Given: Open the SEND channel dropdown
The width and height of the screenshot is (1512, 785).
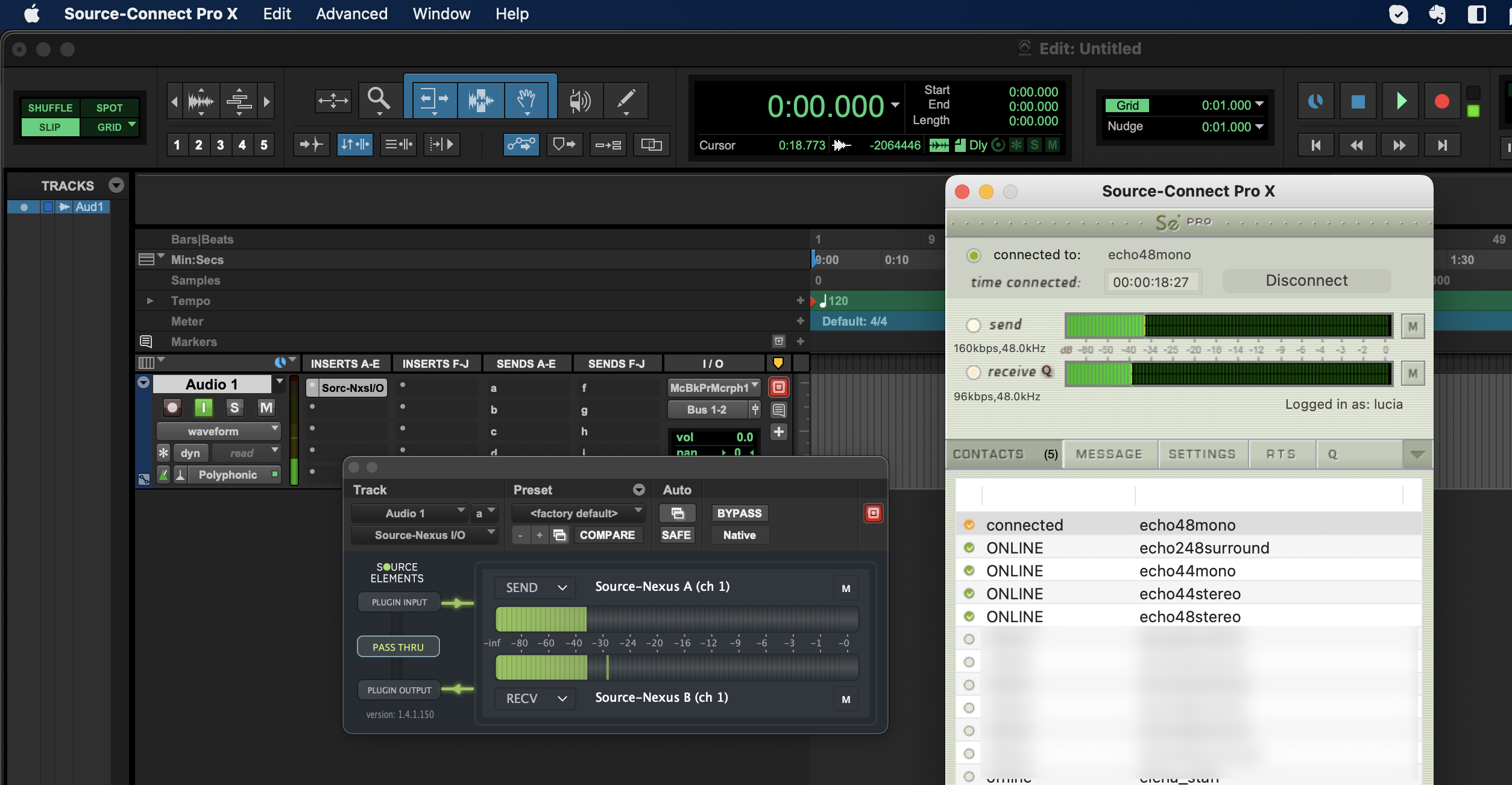Looking at the screenshot, I should pyautogui.click(x=535, y=587).
